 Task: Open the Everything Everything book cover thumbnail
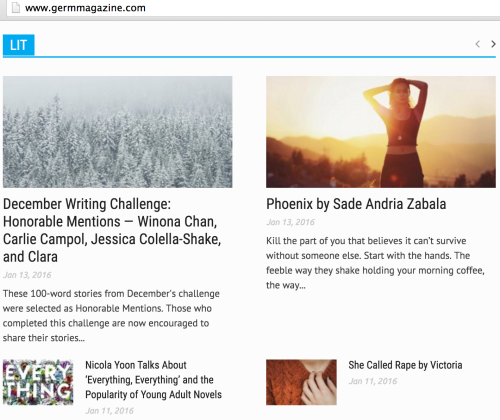[38, 382]
